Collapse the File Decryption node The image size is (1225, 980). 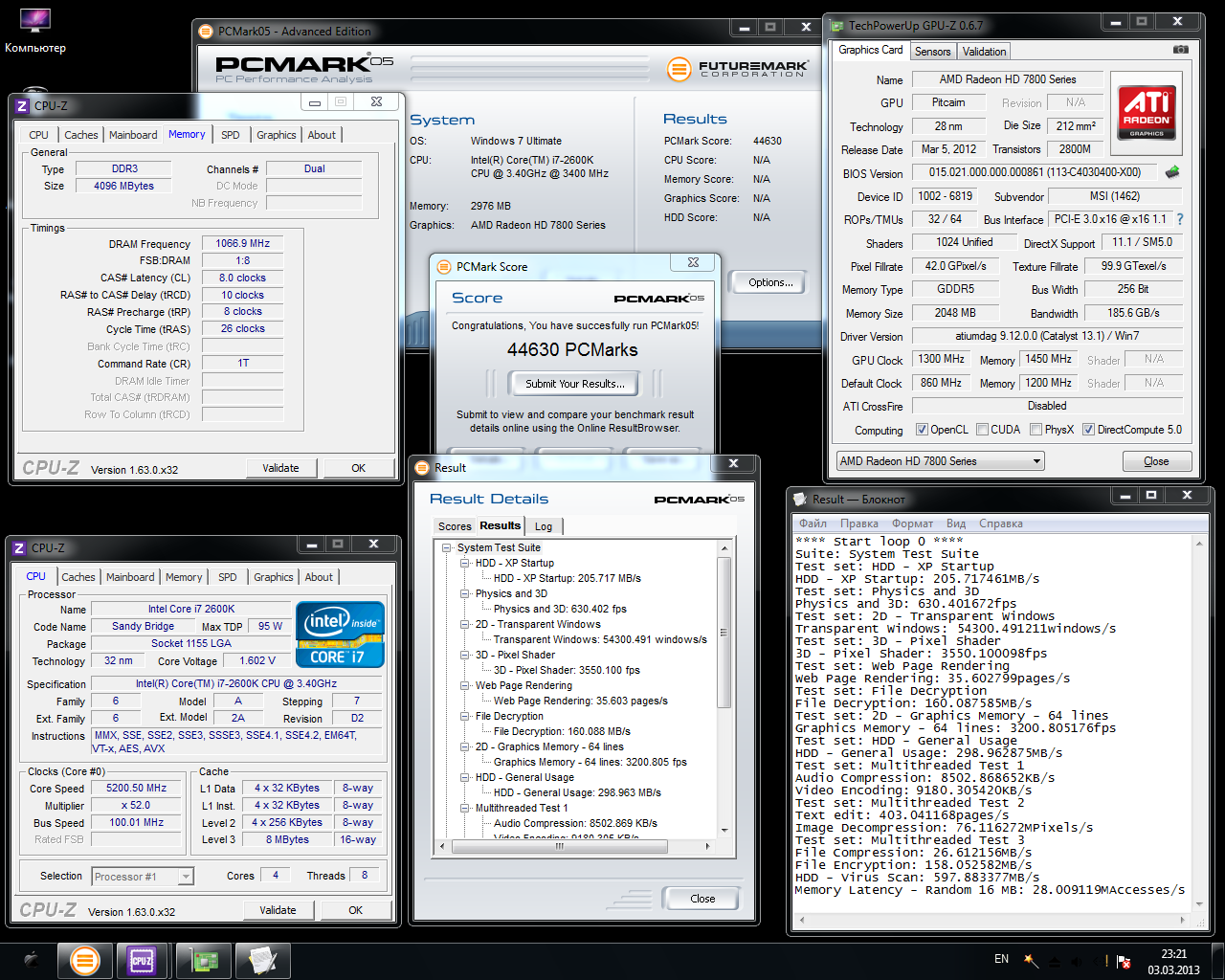pyautogui.click(x=465, y=716)
